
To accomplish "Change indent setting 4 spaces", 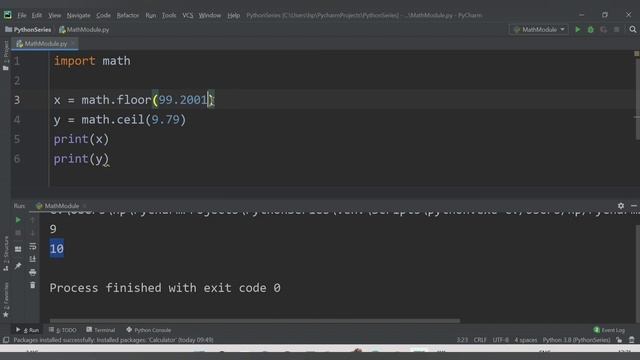I will point(526,340).
